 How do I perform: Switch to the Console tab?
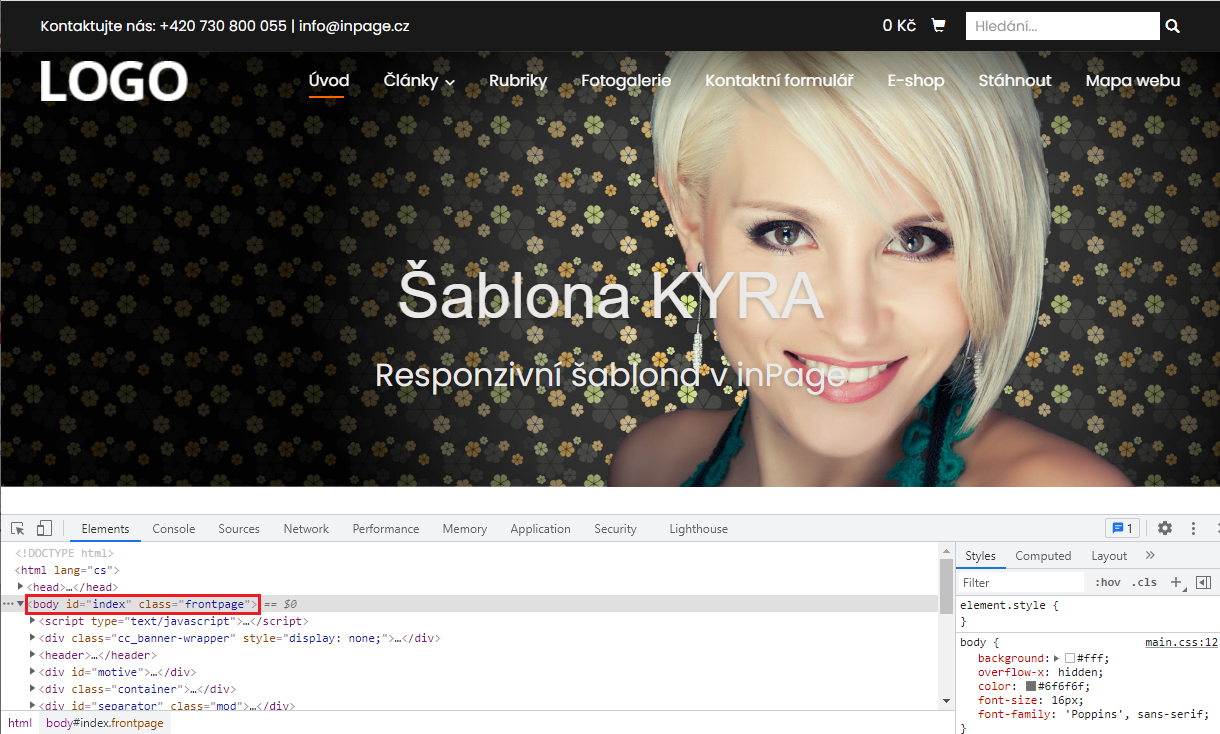[173, 529]
